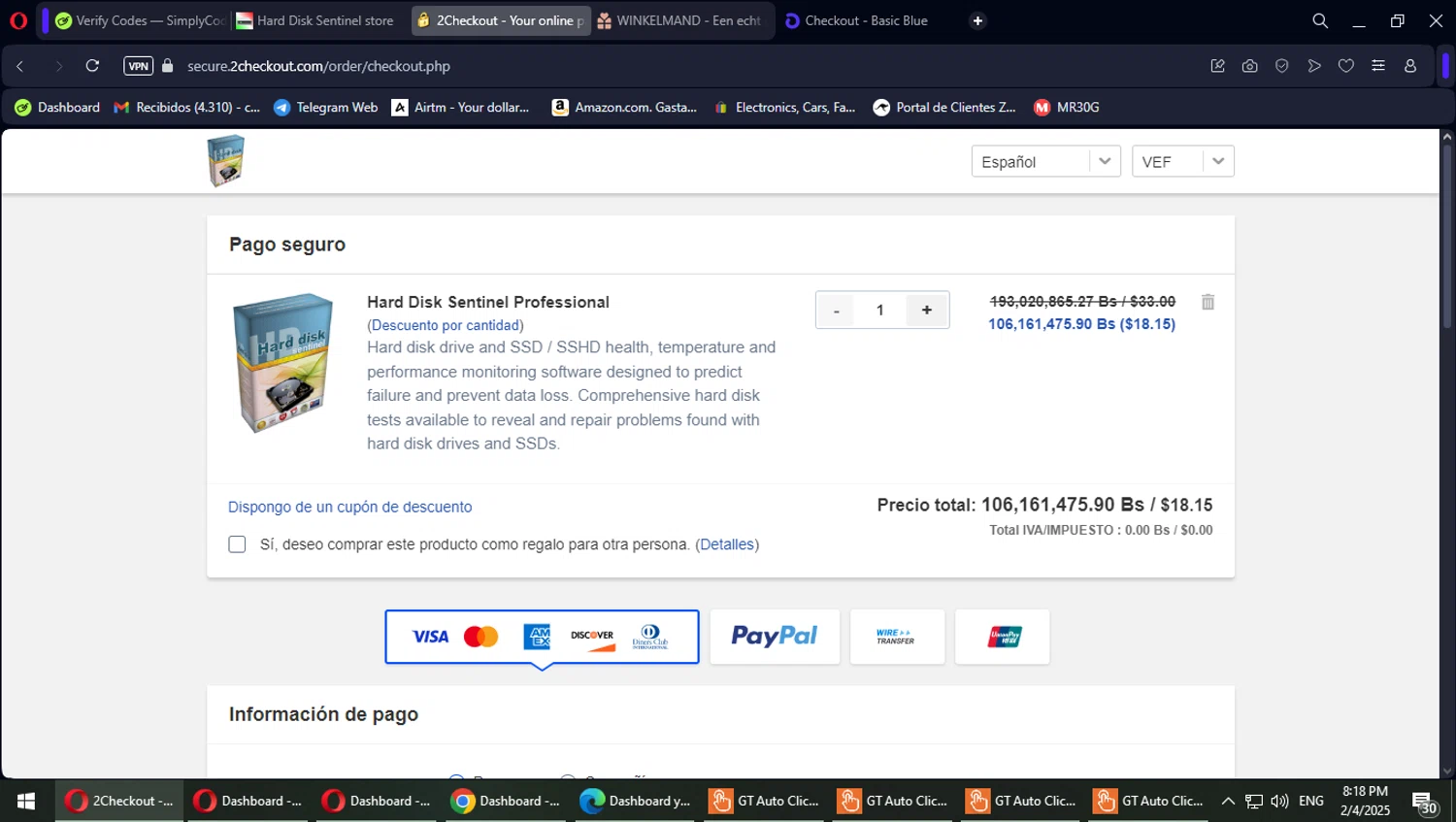1456x822 pixels.
Task: Open the gift Detalles link
Action: [727, 544]
